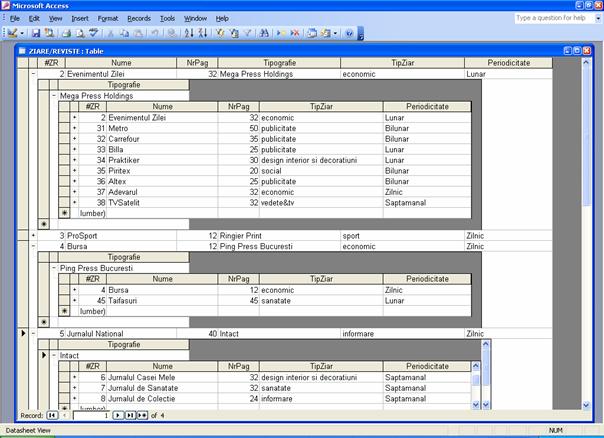Click the Sort Descending icon
This screenshot has height=438, width=604.
[x=203, y=33]
